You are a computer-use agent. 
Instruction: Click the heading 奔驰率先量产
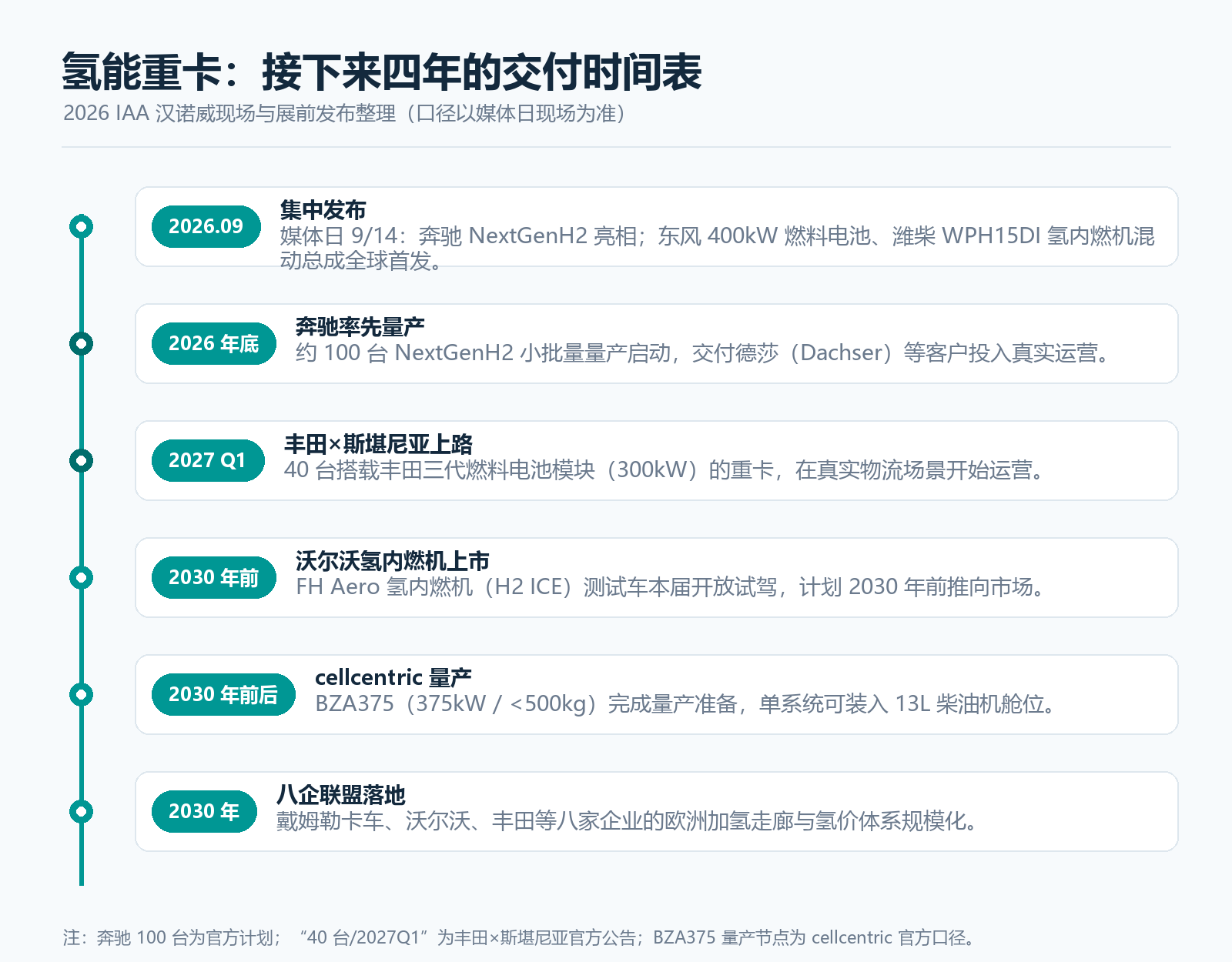click(360, 326)
